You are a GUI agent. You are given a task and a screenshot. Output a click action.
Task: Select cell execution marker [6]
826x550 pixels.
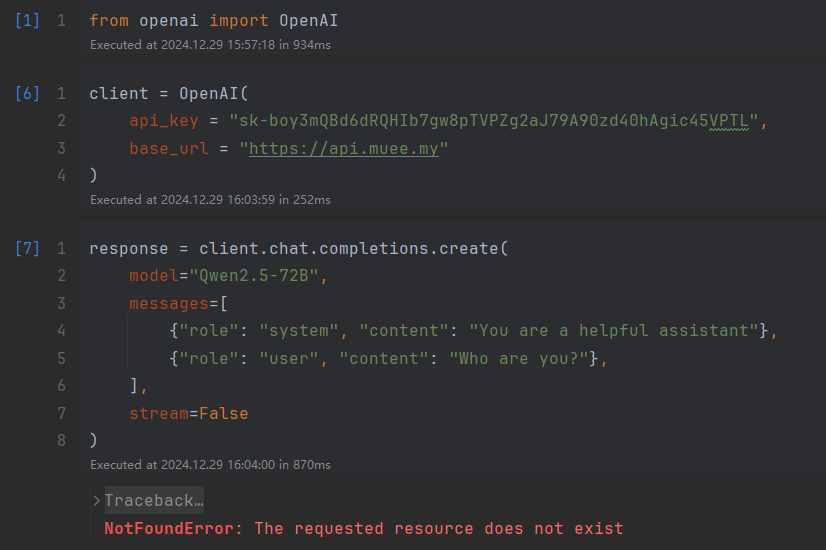[27, 93]
